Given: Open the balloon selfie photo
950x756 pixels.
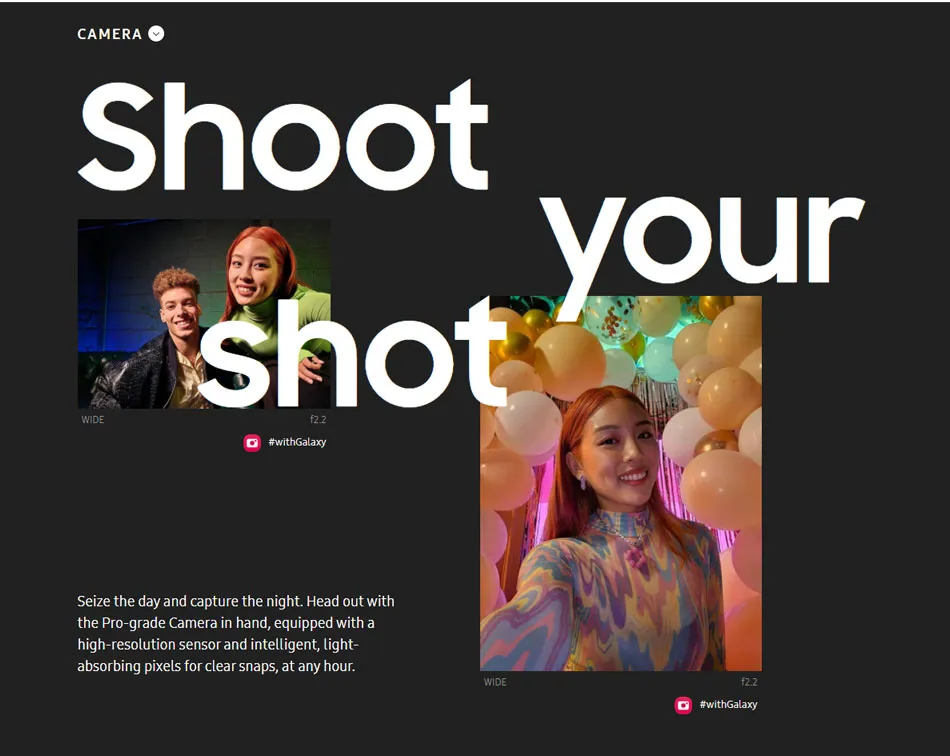Looking at the screenshot, I should click(x=620, y=483).
